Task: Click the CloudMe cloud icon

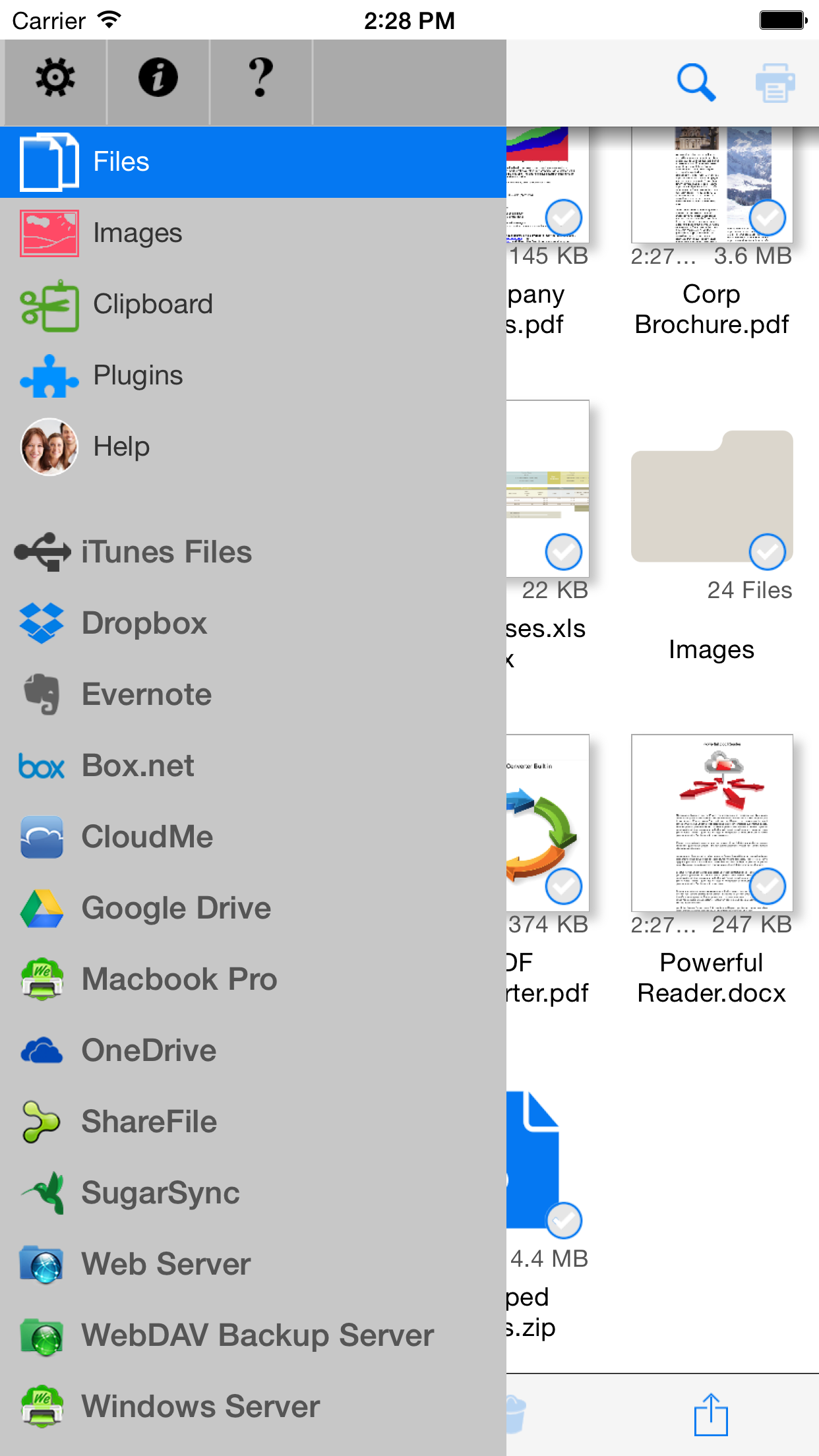Action: (x=42, y=837)
